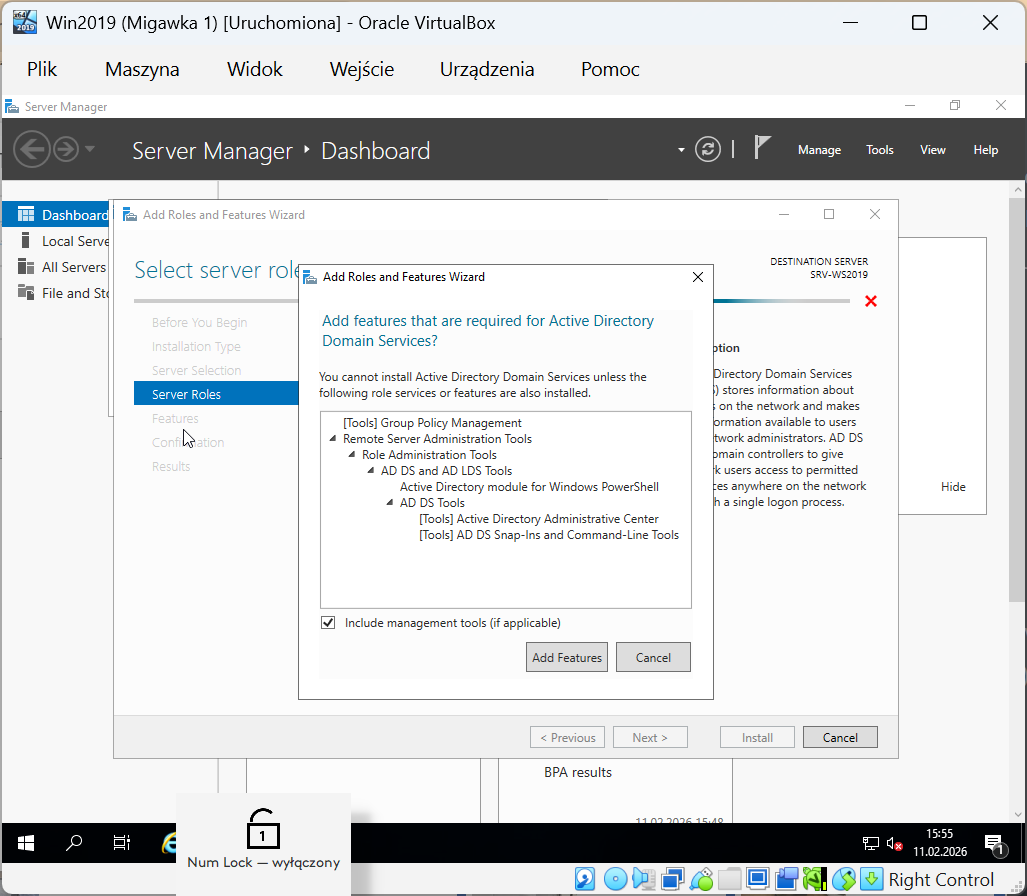The width and height of the screenshot is (1027, 896).
Task: Uncheck Include management tools (if applicable)
Action: (327, 622)
